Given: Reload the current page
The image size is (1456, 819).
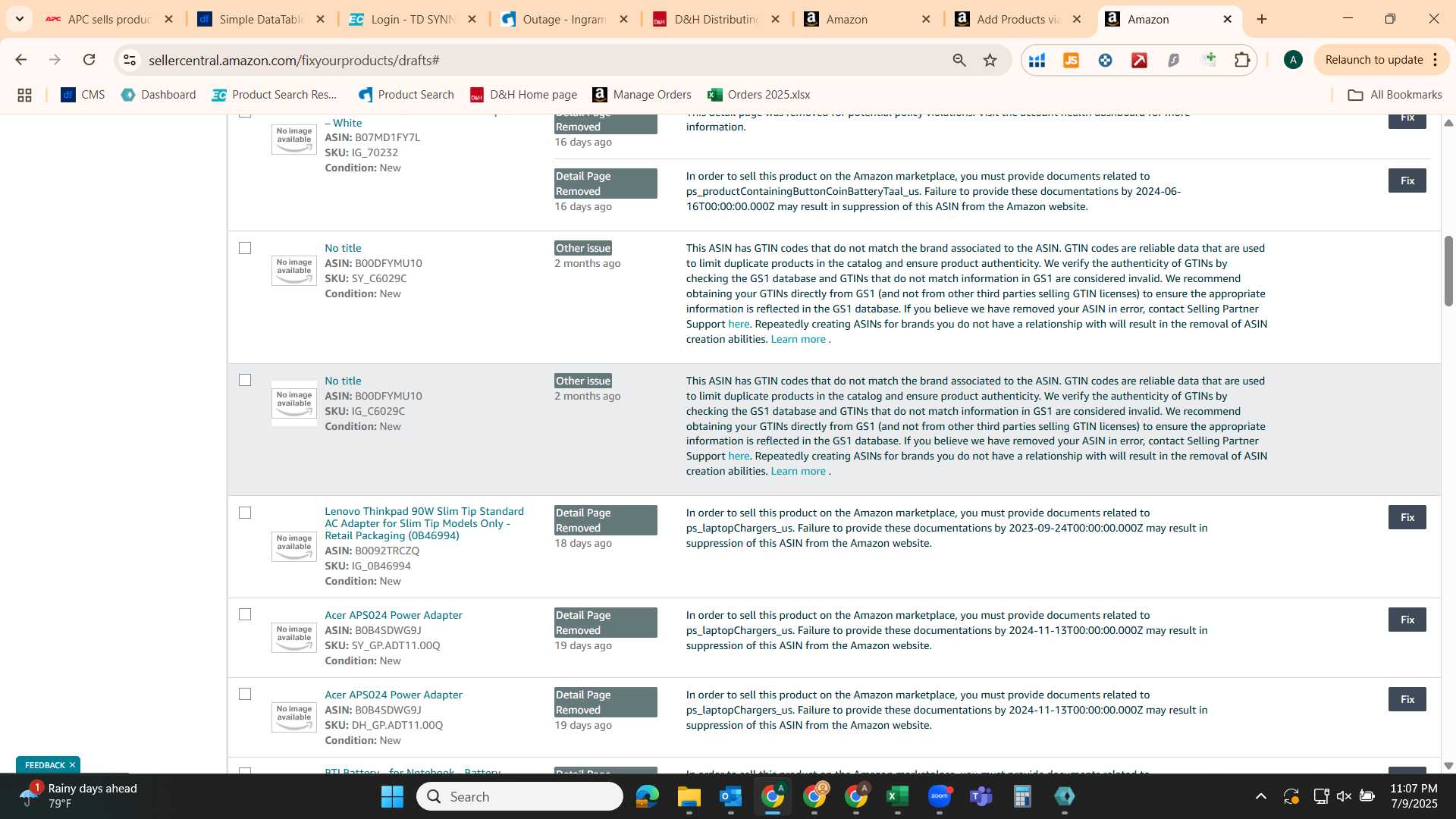Looking at the screenshot, I should (x=89, y=60).
